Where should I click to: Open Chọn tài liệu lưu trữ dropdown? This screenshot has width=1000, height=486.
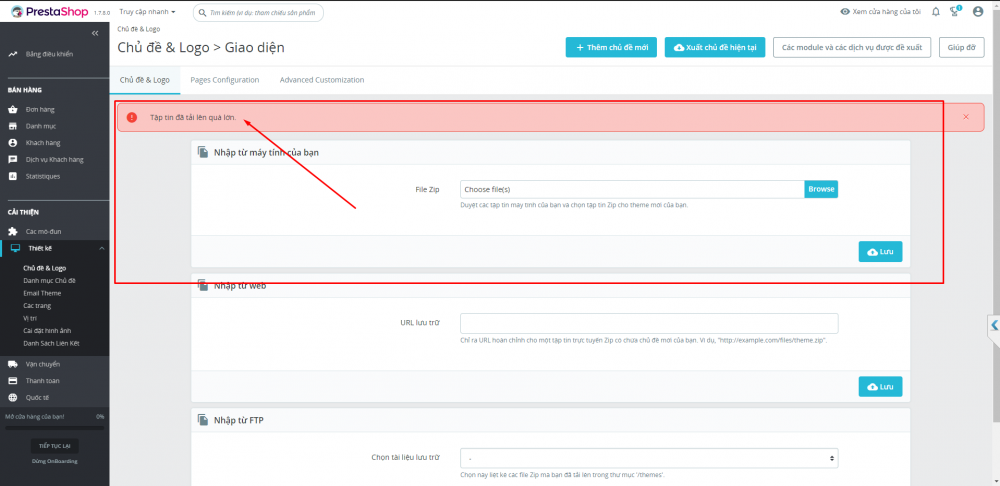pos(649,458)
